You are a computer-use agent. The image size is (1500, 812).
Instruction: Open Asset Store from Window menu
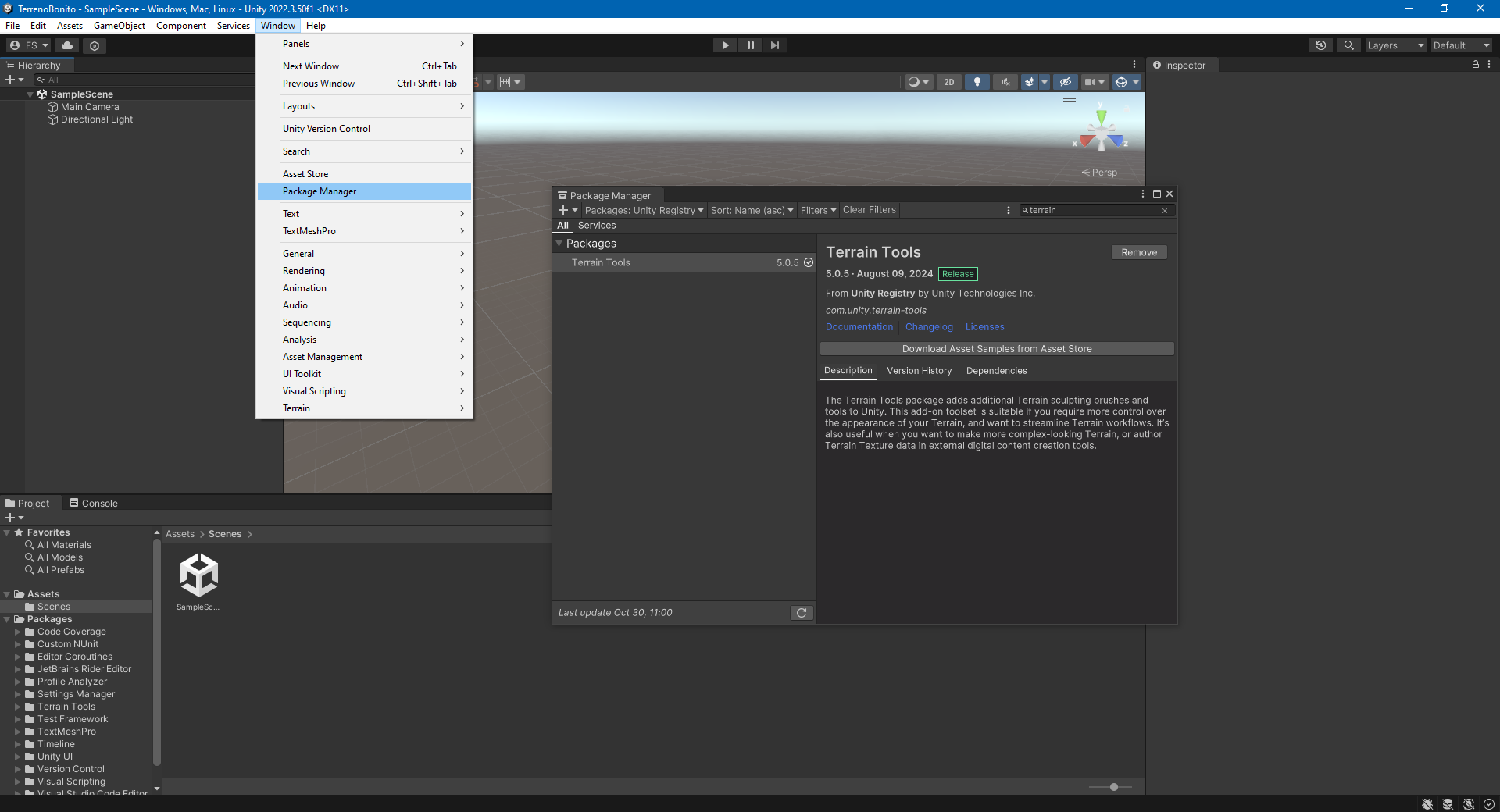[x=364, y=174]
